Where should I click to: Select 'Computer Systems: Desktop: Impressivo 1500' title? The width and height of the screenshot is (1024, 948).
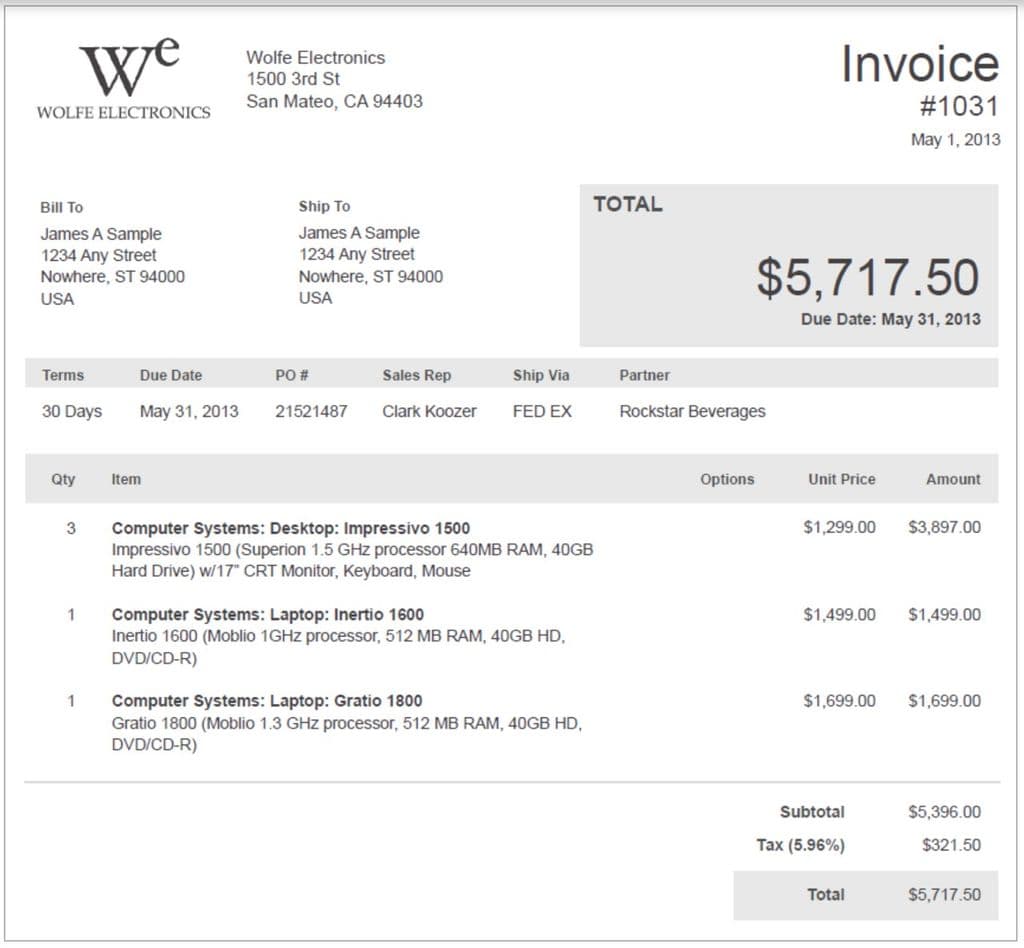[x=291, y=528]
